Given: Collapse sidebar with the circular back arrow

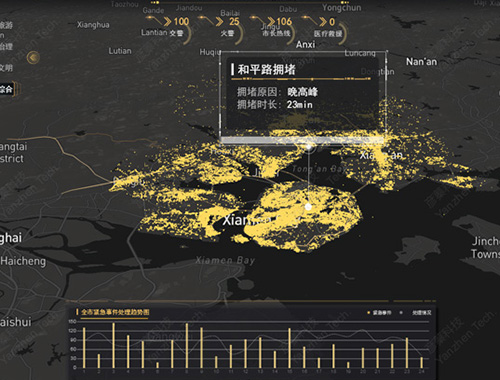Looking at the screenshot, I should [x=33, y=58].
